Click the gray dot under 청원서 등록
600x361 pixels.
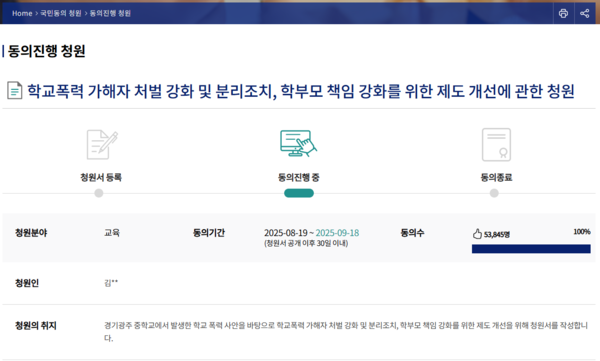coord(99,193)
